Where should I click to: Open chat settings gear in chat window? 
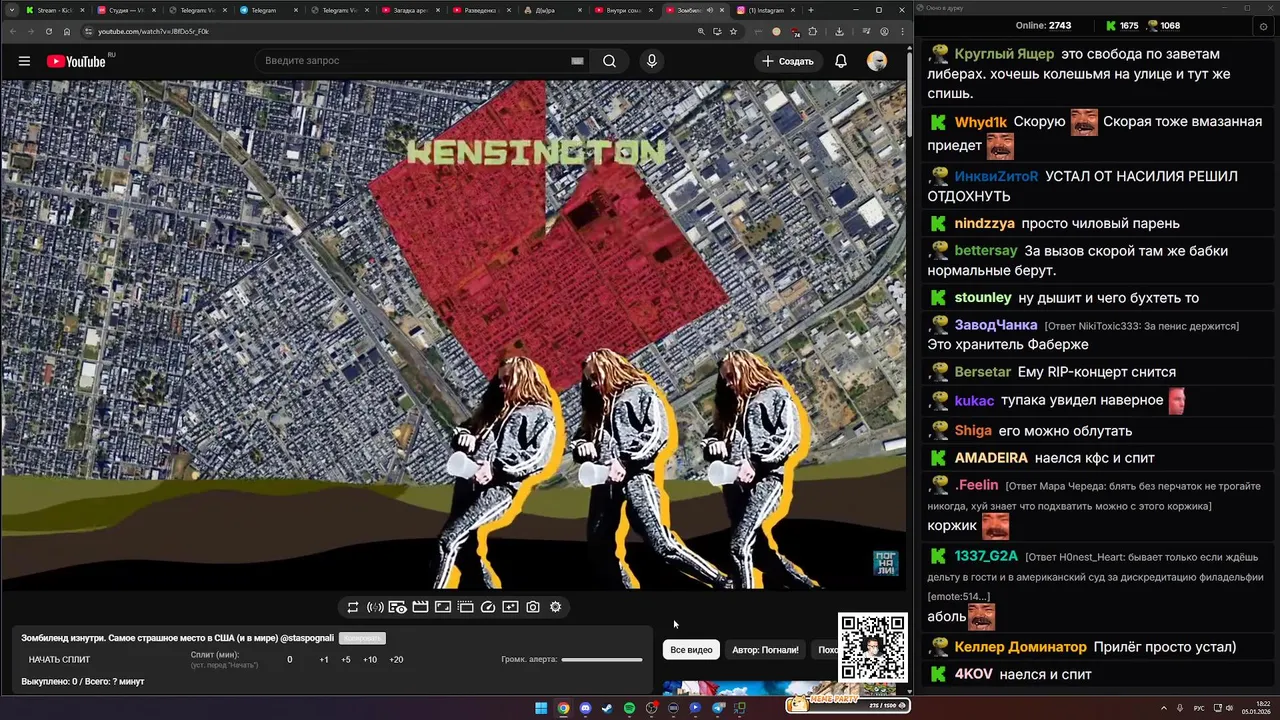pyautogui.click(x=1264, y=26)
